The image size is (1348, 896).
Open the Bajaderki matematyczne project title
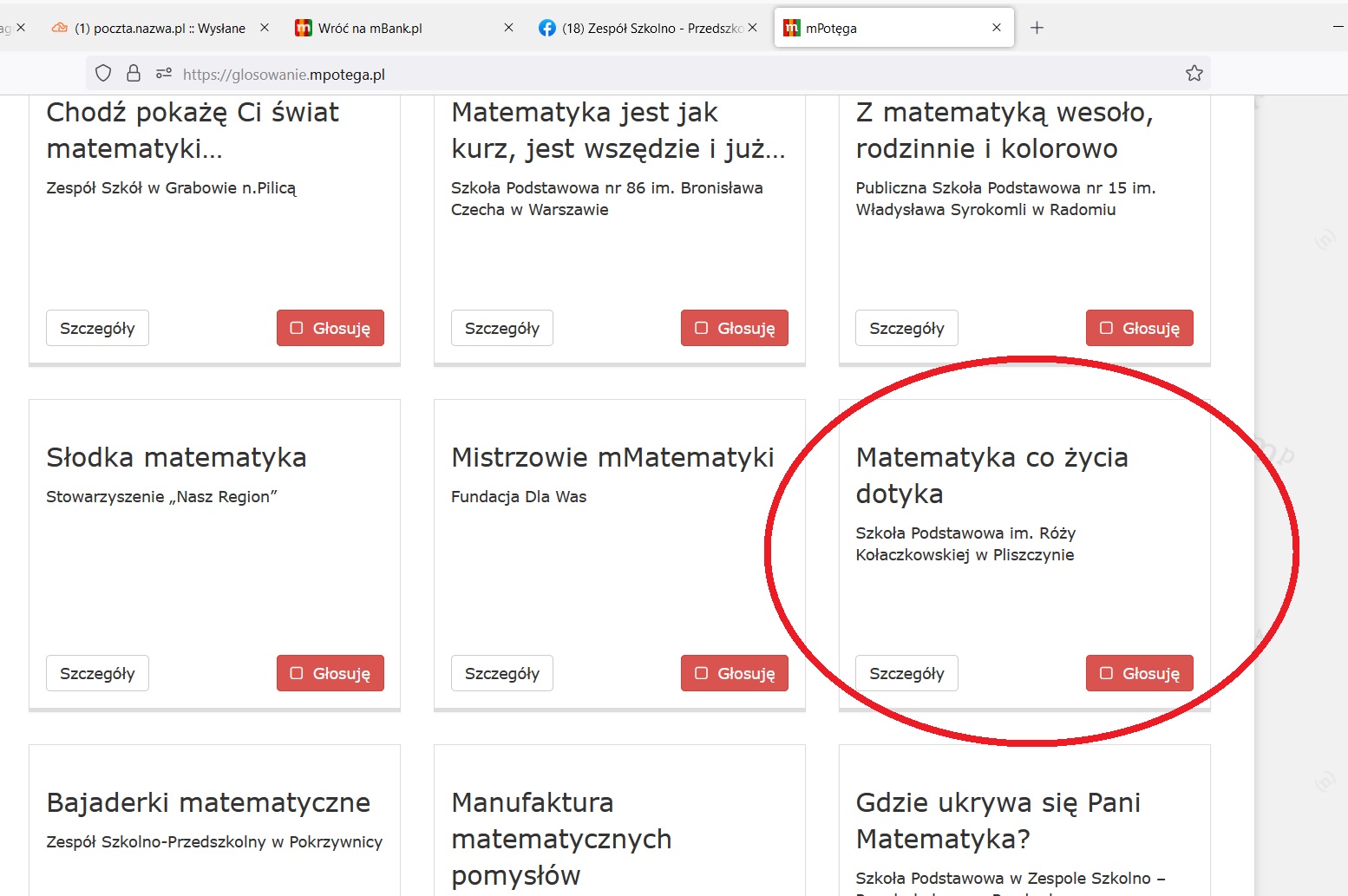pos(208,802)
